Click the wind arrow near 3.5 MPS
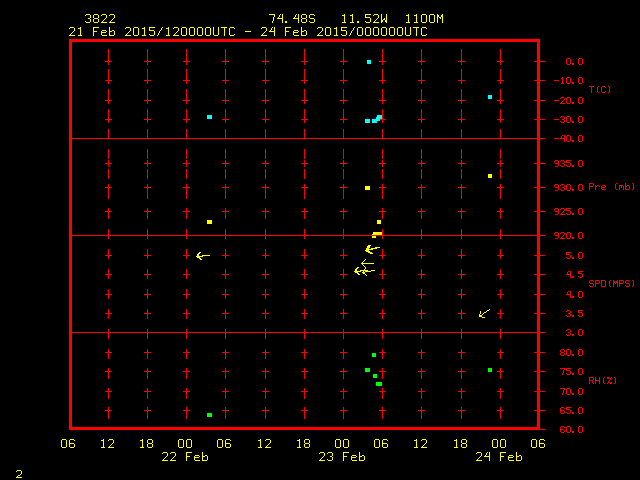Viewport: 640px width, 480px height. [x=484, y=314]
